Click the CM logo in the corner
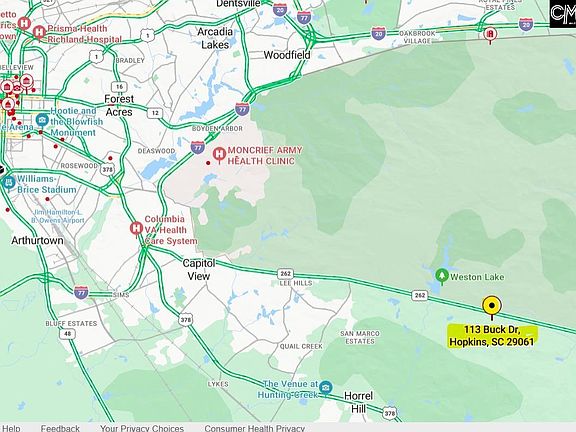 click(x=563, y=14)
